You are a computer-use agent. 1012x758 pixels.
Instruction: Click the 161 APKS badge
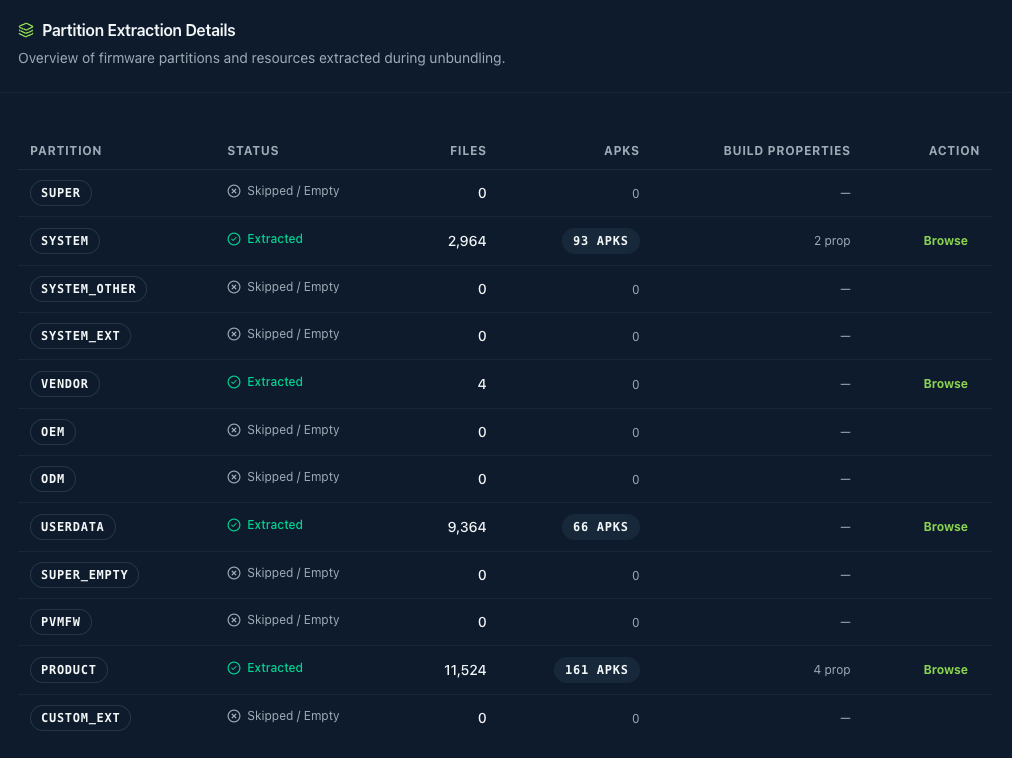point(596,670)
